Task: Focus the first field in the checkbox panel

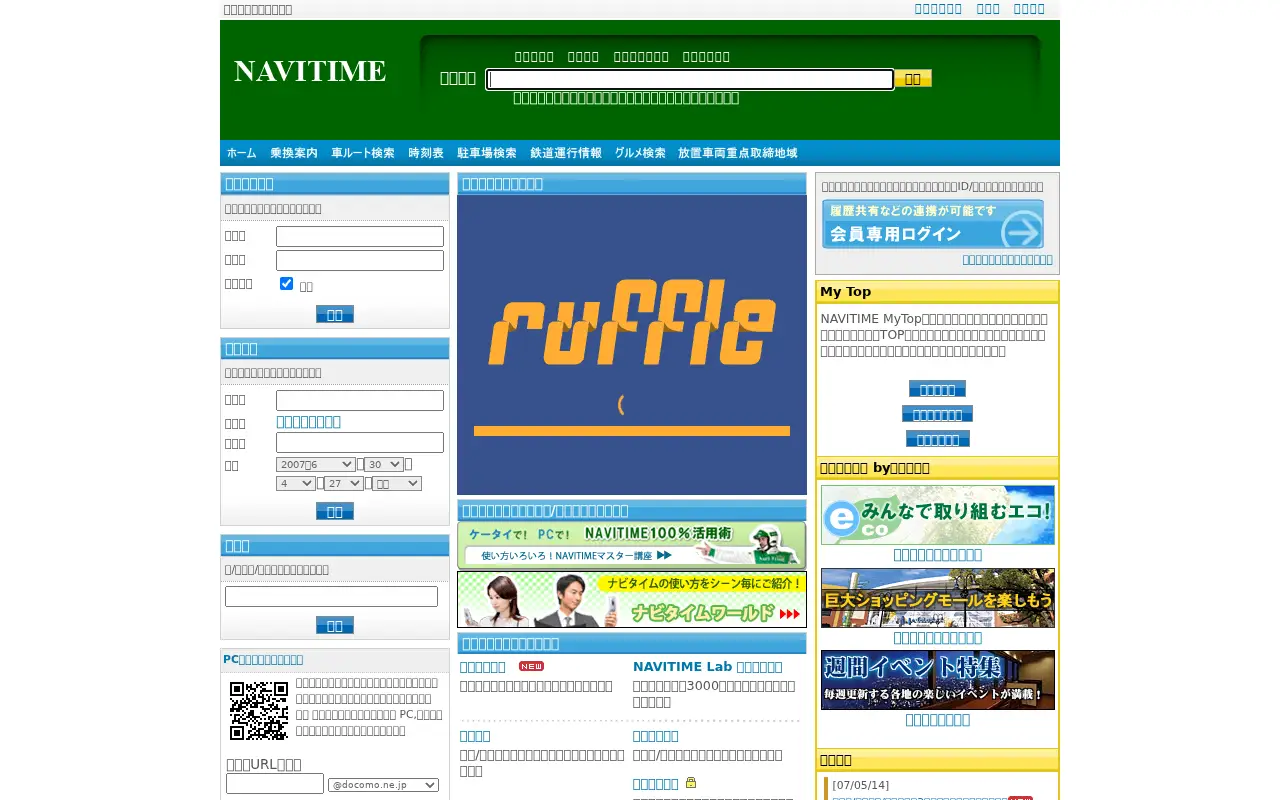Action: (360, 237)
